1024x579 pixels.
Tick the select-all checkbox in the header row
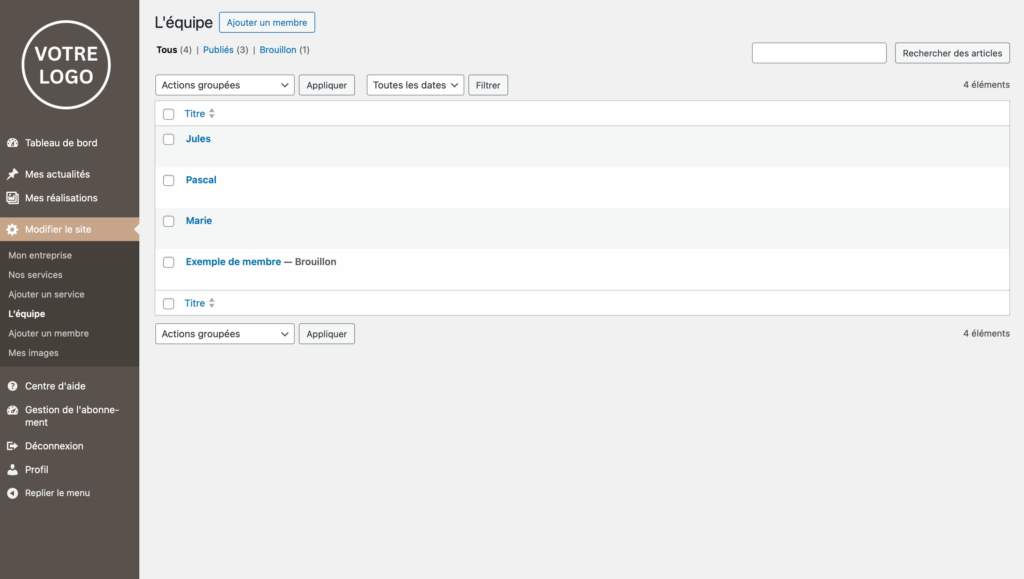(169, 114)
